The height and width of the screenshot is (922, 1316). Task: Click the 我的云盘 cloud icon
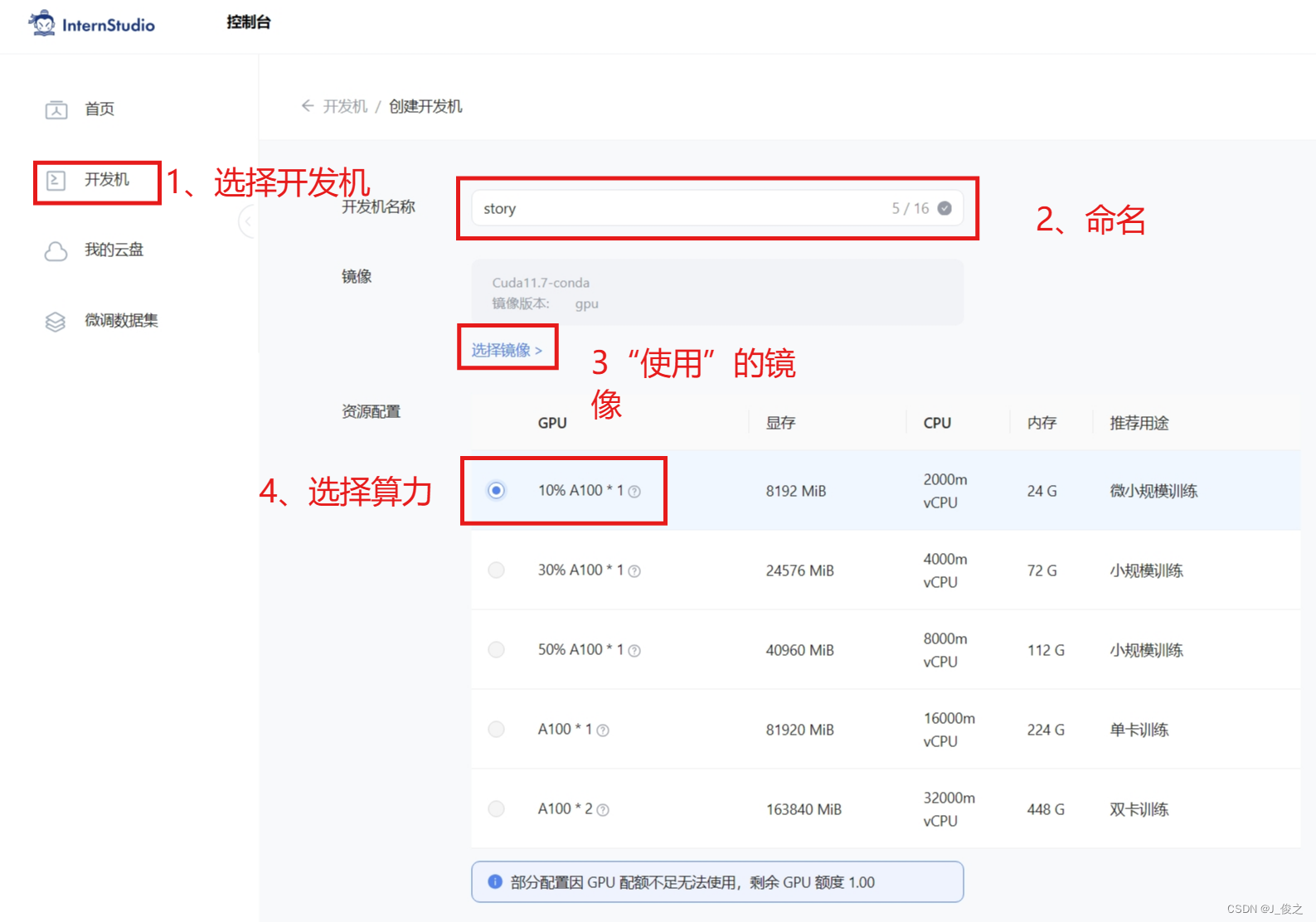pos(56,250)
